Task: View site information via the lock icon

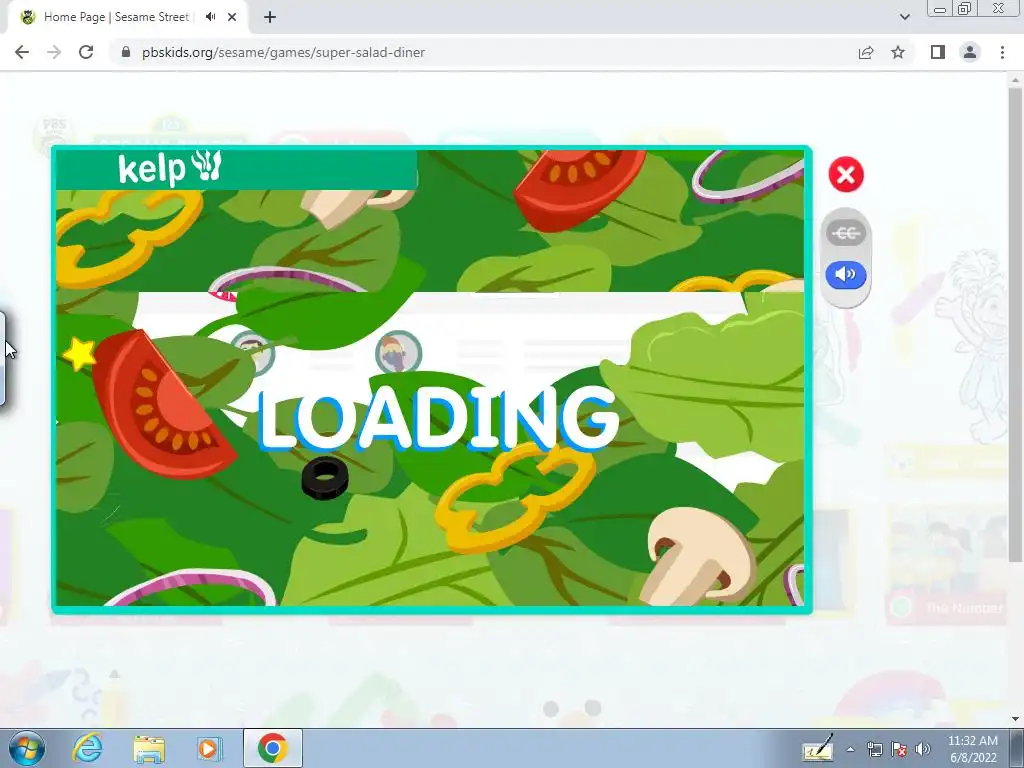Action: 126,52
